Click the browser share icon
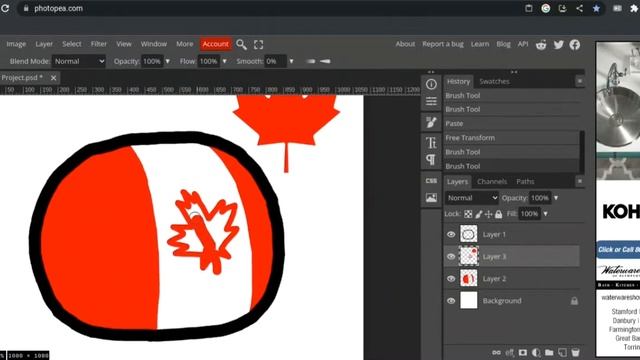The height and width of the screenshot is (360, 640). 579,8
